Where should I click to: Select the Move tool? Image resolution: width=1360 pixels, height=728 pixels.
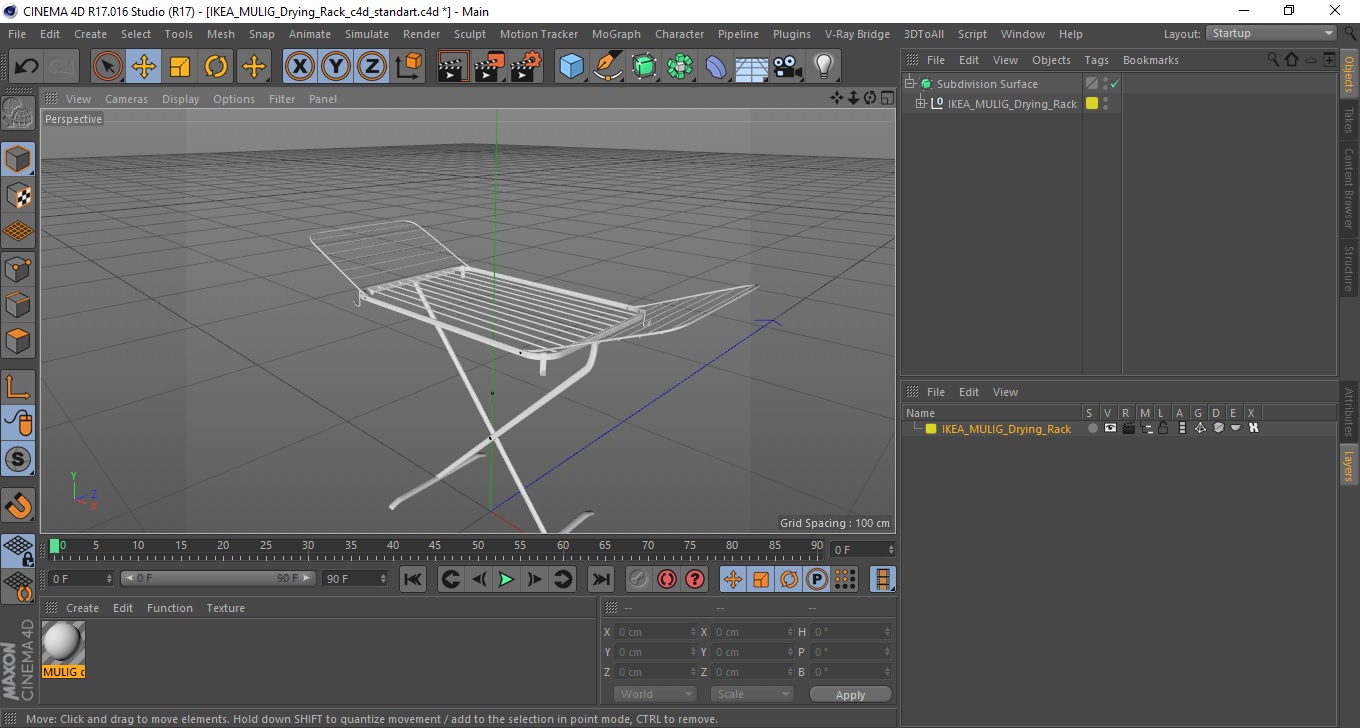tap(144, 67)
